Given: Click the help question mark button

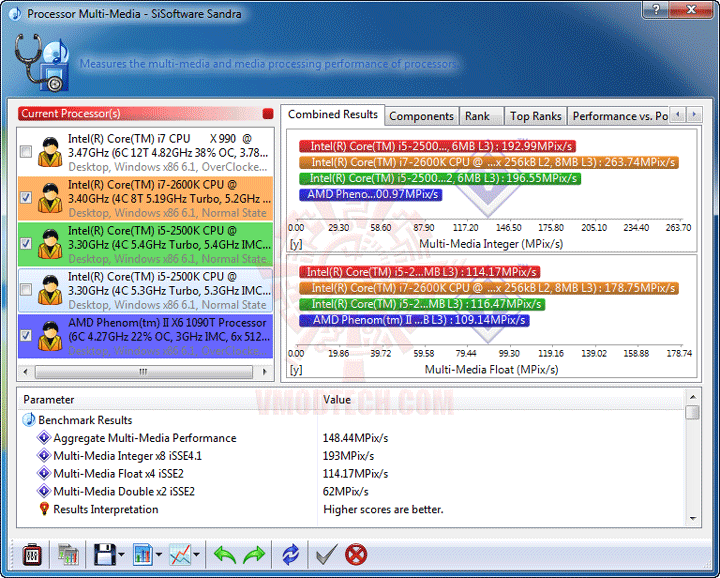Looking at the screenshot, I should point(656,9).
